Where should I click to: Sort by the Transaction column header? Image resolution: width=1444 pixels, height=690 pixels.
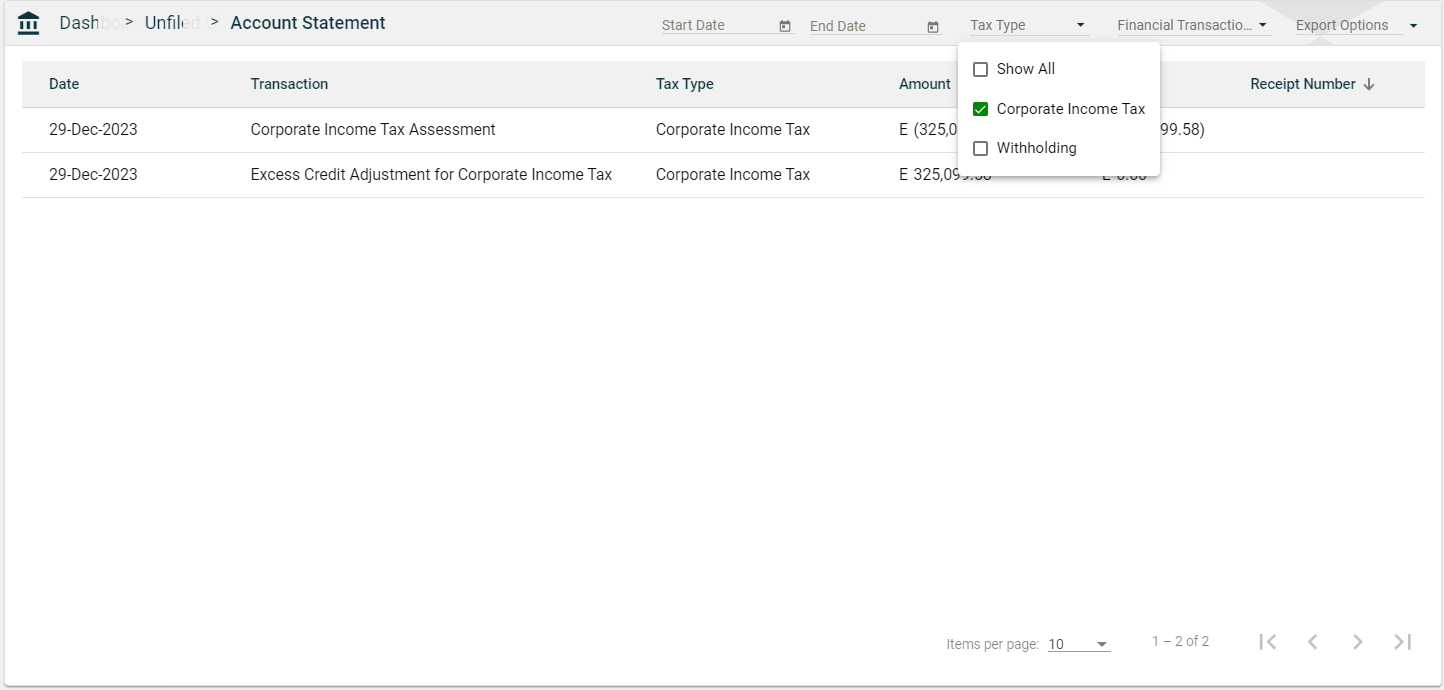click(x=289, y=84)
